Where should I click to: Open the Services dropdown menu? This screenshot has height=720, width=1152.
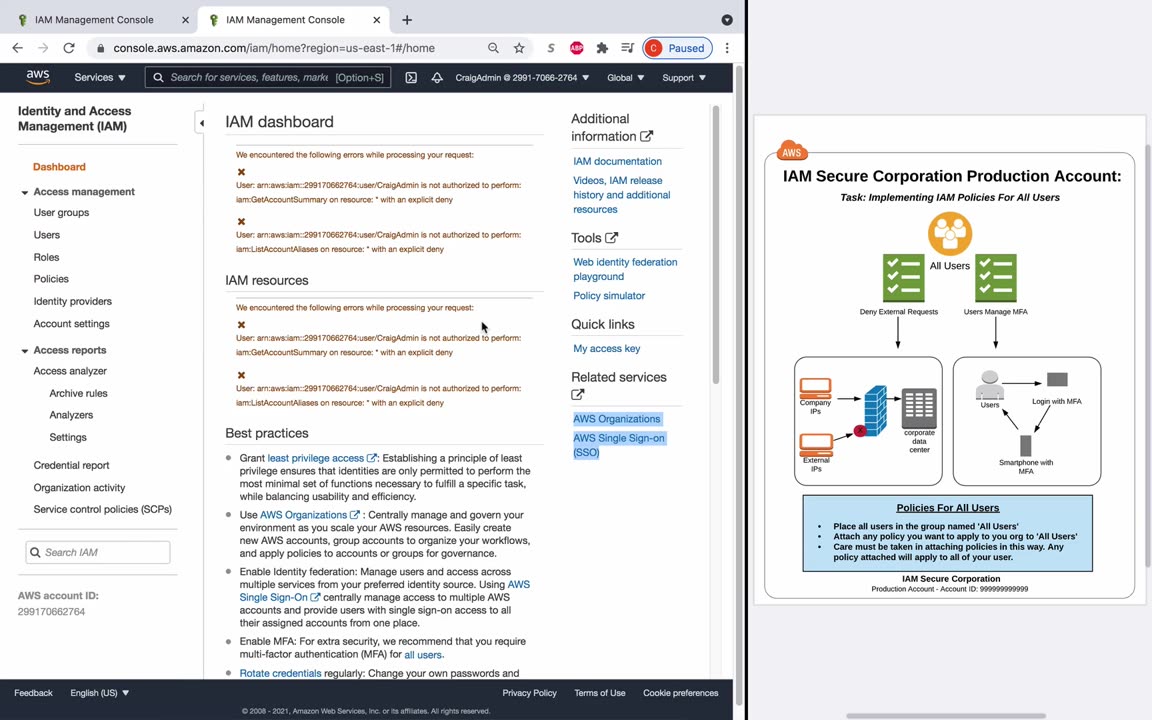(x=100, y=77)
